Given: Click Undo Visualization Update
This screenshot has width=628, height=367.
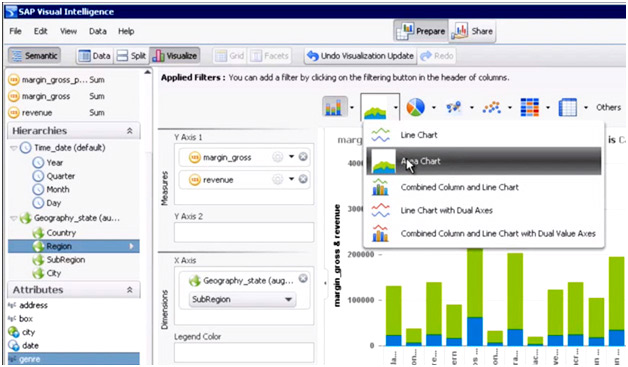Looking at the screenshot, I should [360, 56].
